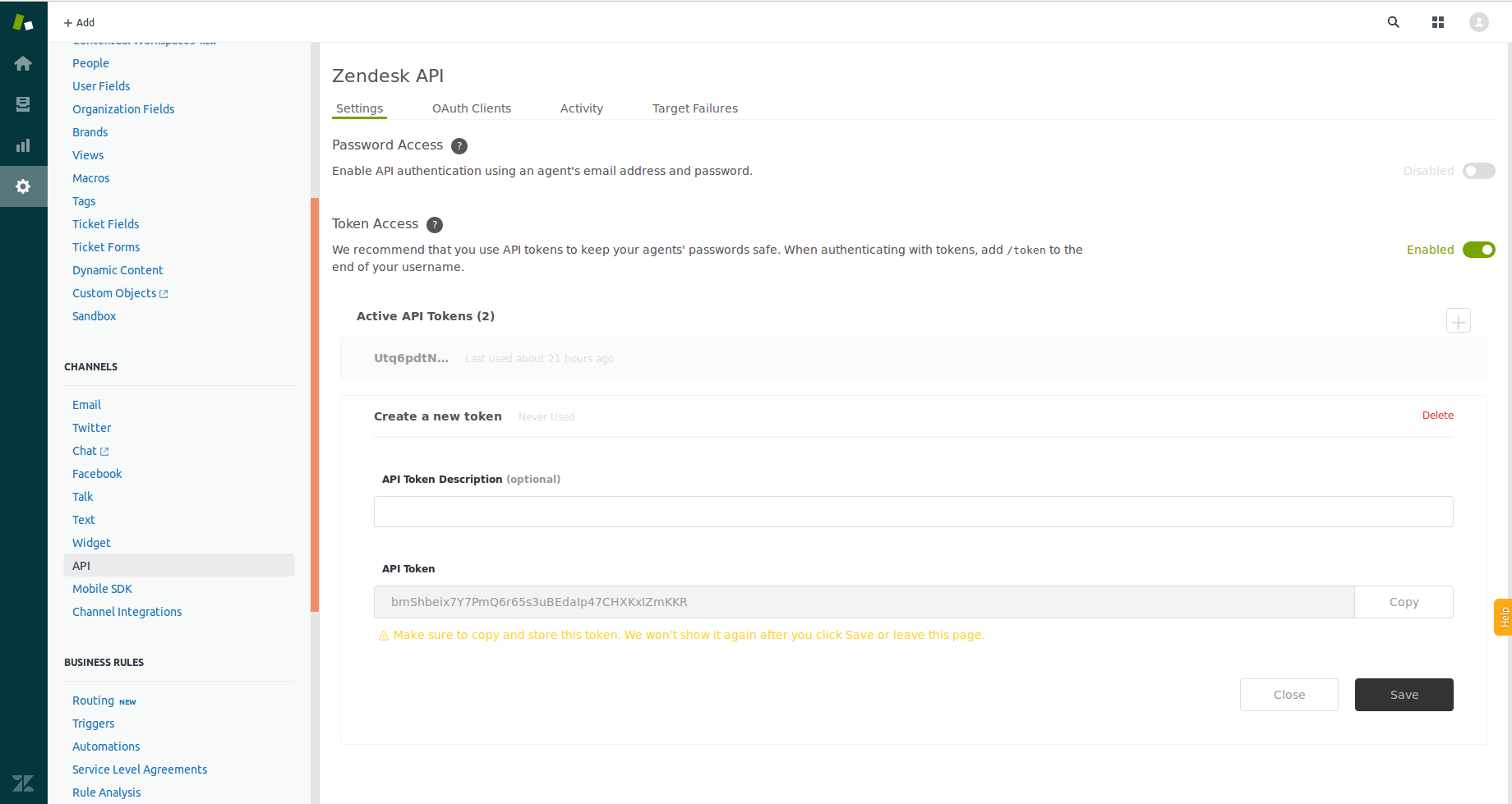Open Organization Fields link

pos(123,109)
